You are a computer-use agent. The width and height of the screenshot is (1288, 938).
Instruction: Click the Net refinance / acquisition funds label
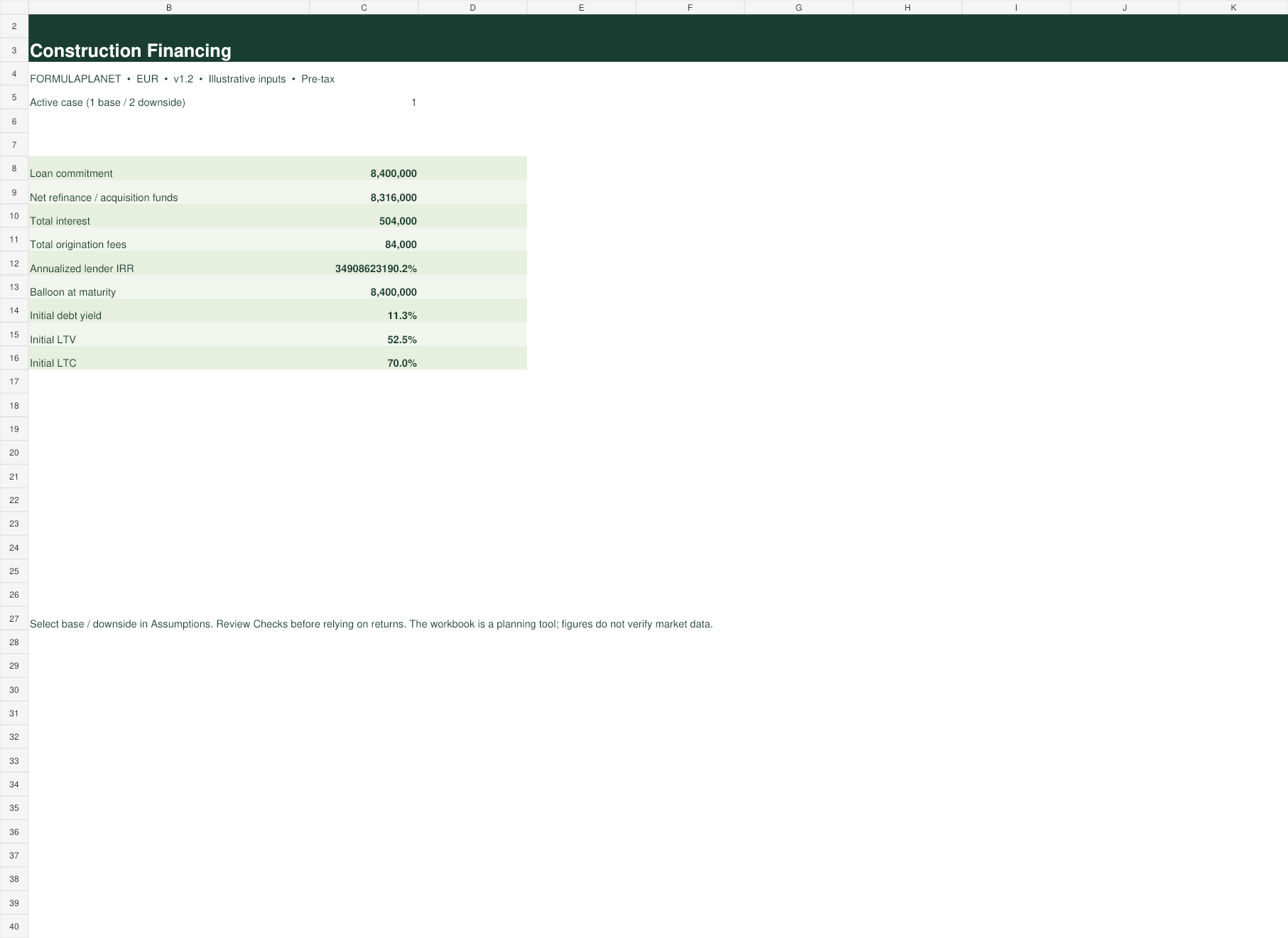[104, 198]
